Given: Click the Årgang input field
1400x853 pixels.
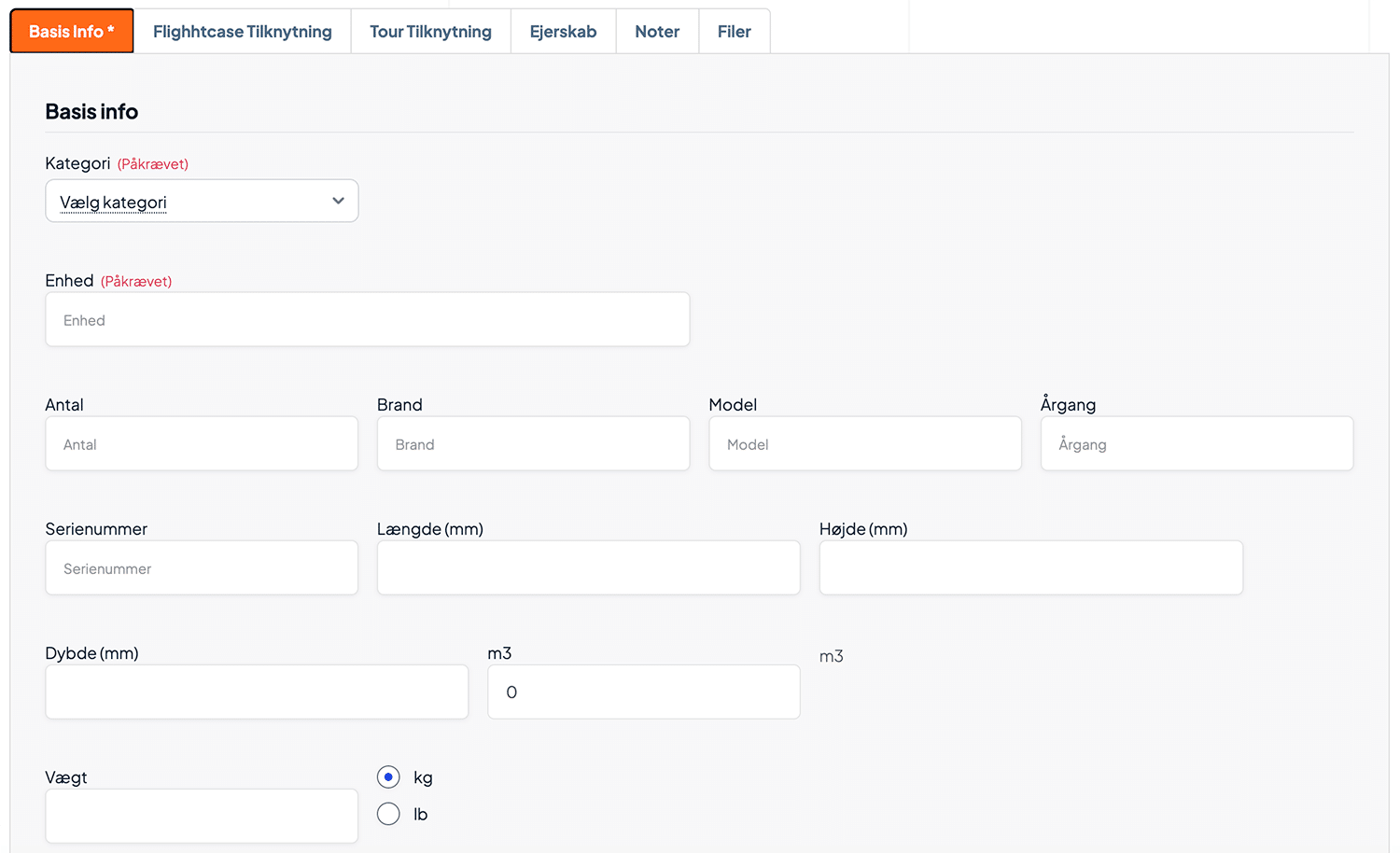Looking at the screenshot, I should point(1197,444).
